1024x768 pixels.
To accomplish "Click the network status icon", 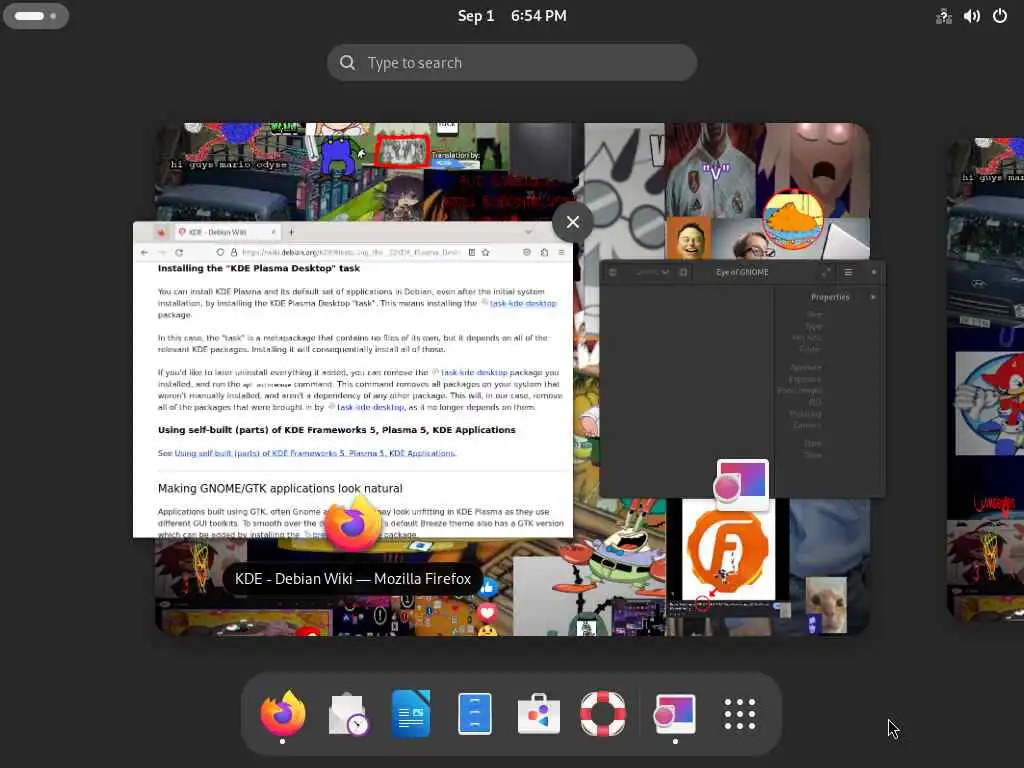I will [944, 16].
